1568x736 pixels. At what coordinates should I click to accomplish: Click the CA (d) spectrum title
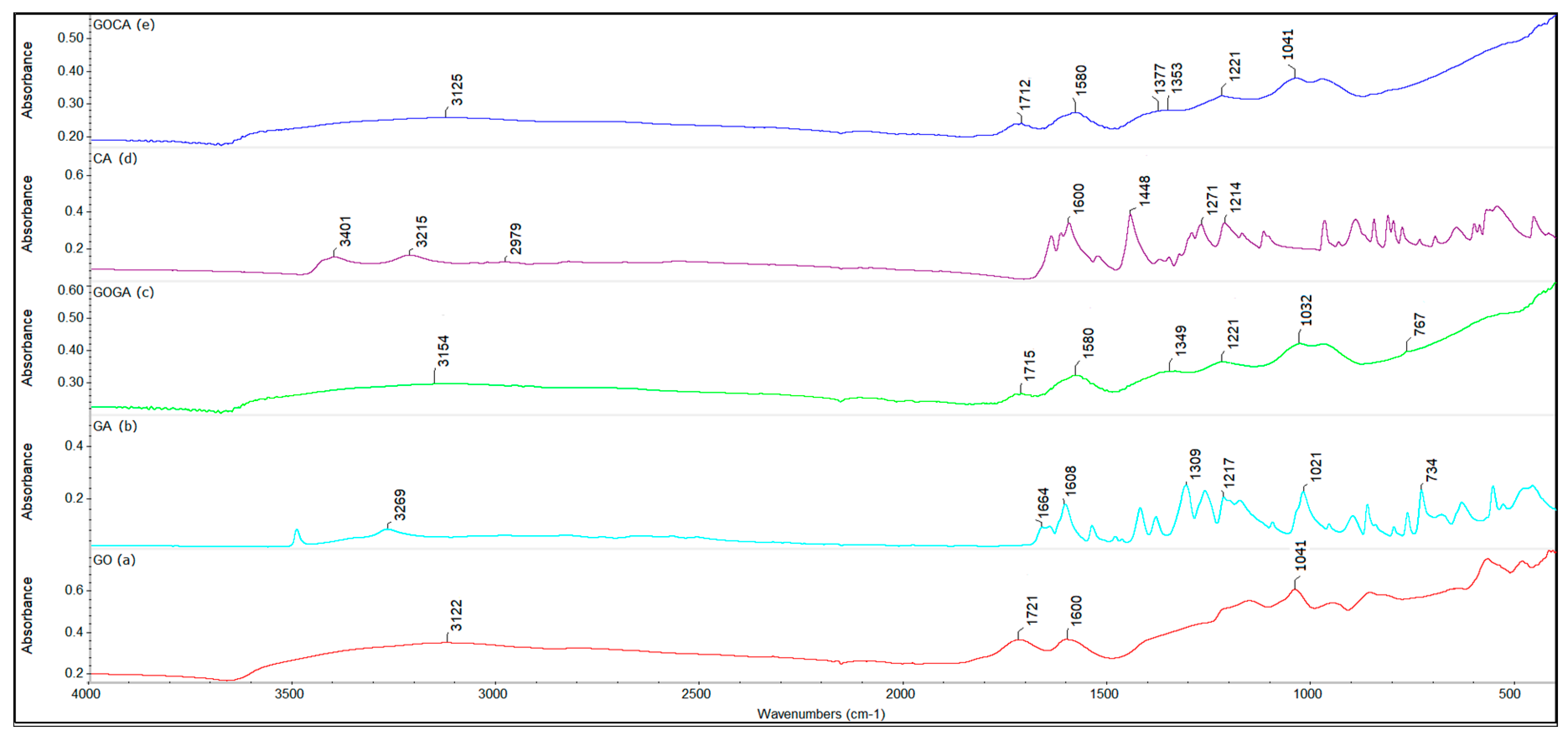(115, 159)
